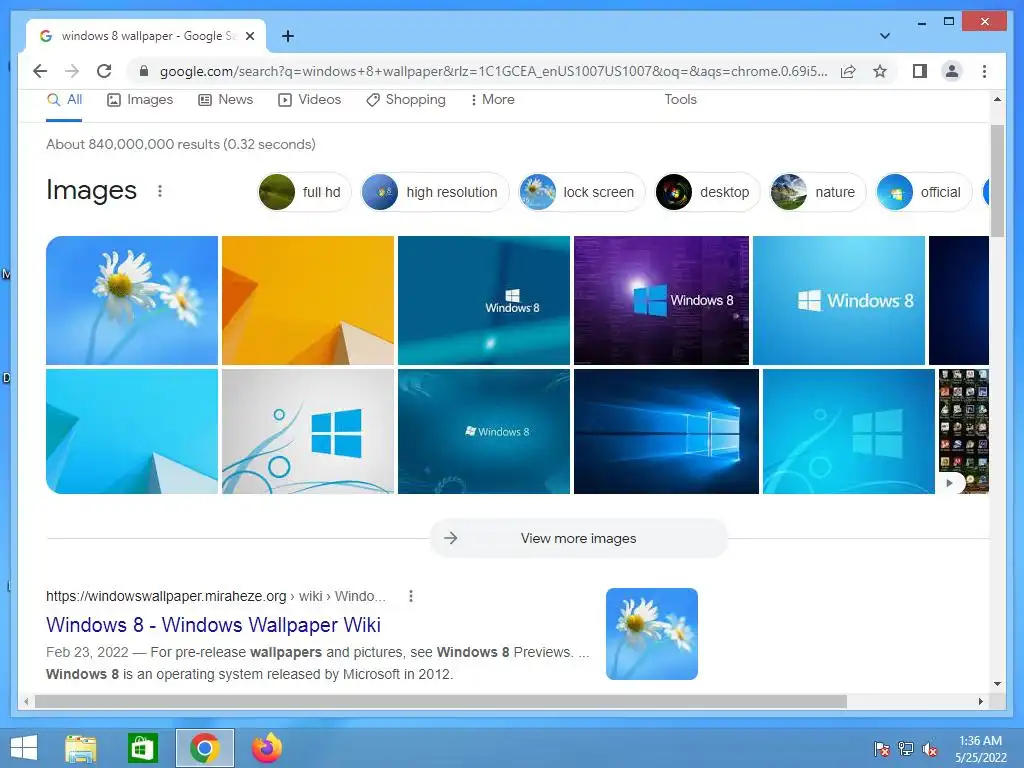Click the scrollbar up arrow
1024x768 pixels.
997,99
